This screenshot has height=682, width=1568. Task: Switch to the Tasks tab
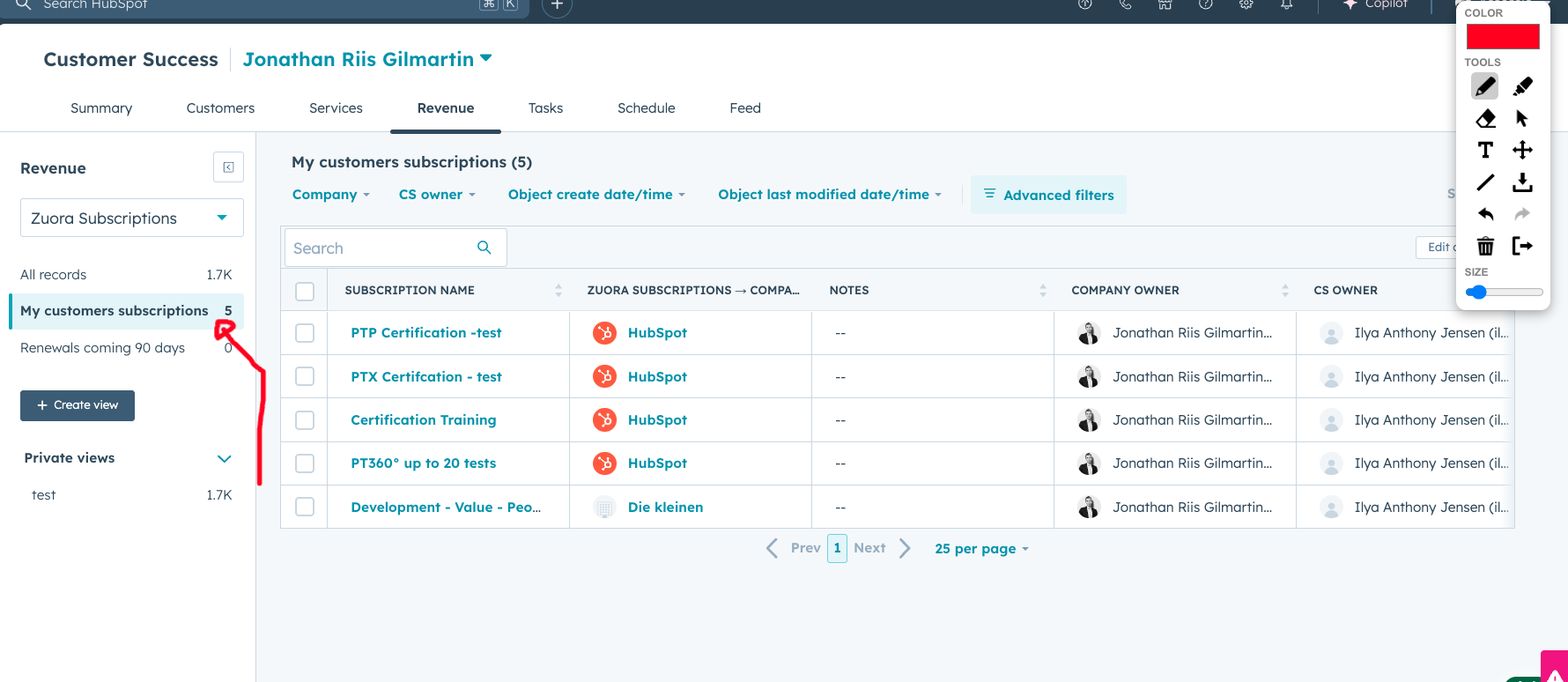point(545,108)
